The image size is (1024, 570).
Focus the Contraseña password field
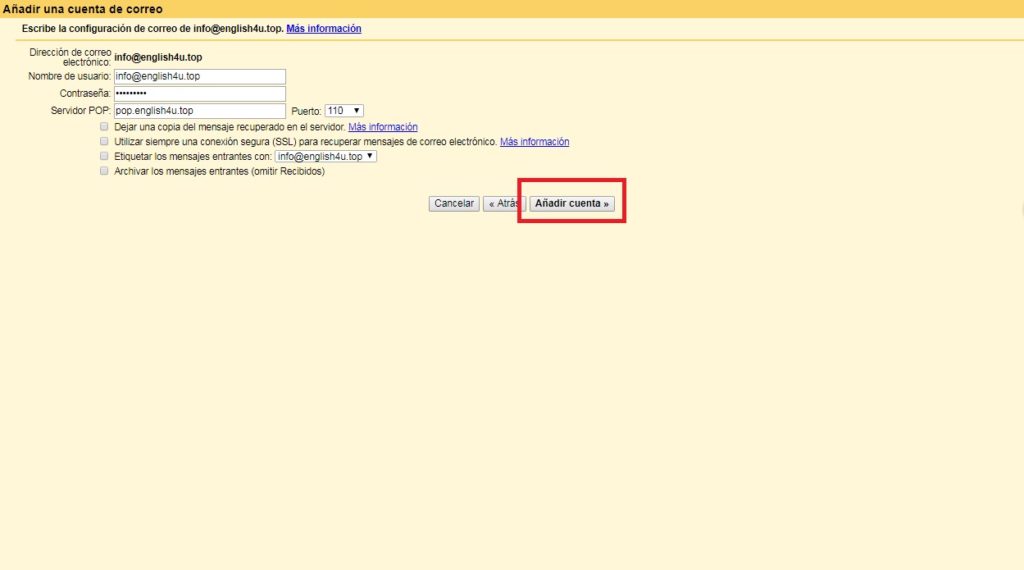(200, 93)
